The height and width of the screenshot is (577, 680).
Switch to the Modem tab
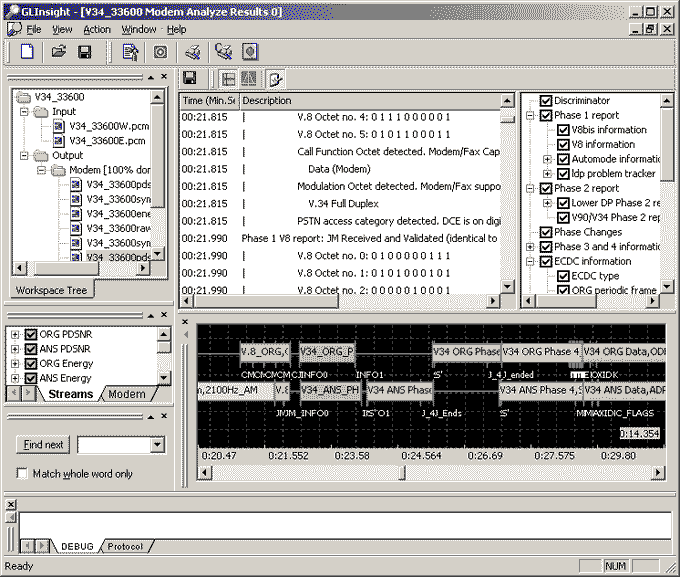[127, 394]
